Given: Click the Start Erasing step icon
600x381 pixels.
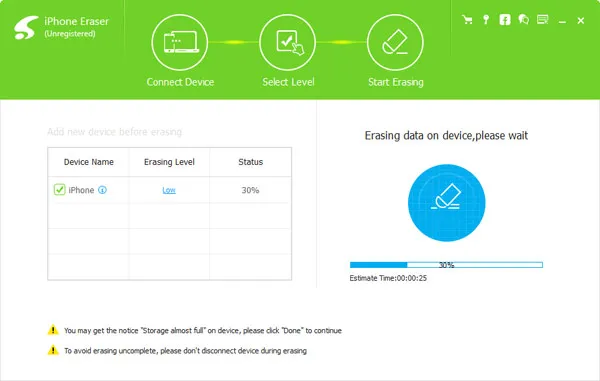Looking at the screenshot, I should (395, 42).
